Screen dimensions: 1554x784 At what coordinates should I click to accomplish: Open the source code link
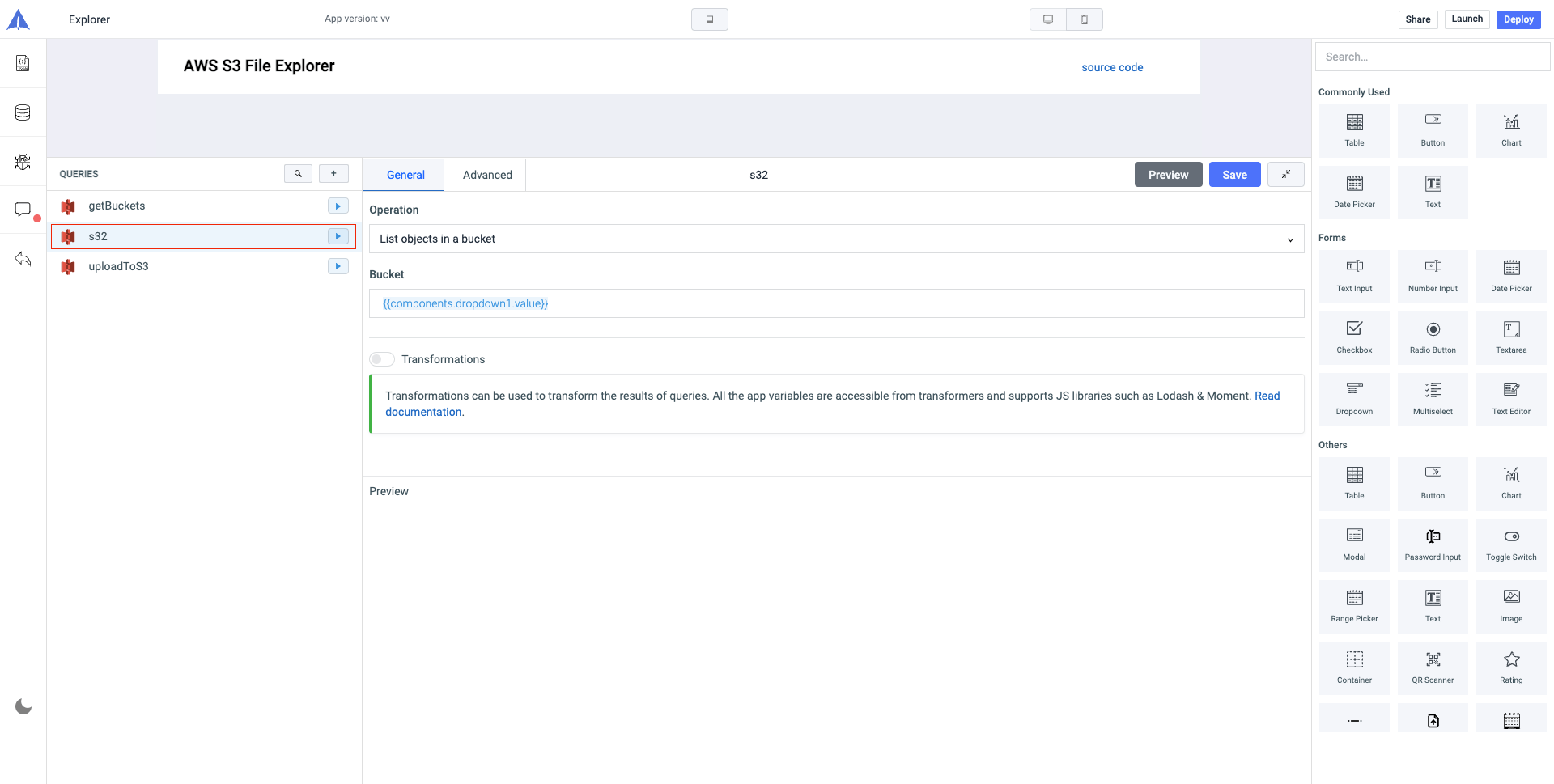[1112, 67]
